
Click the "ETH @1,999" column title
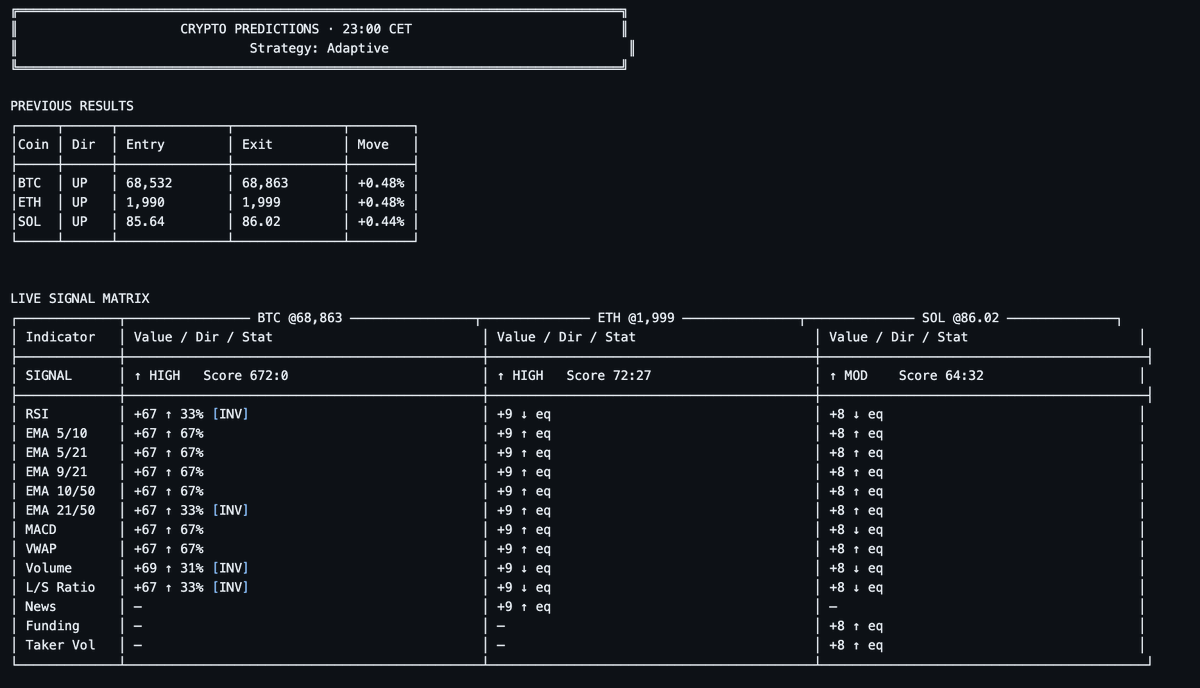[x=636, y=318]
